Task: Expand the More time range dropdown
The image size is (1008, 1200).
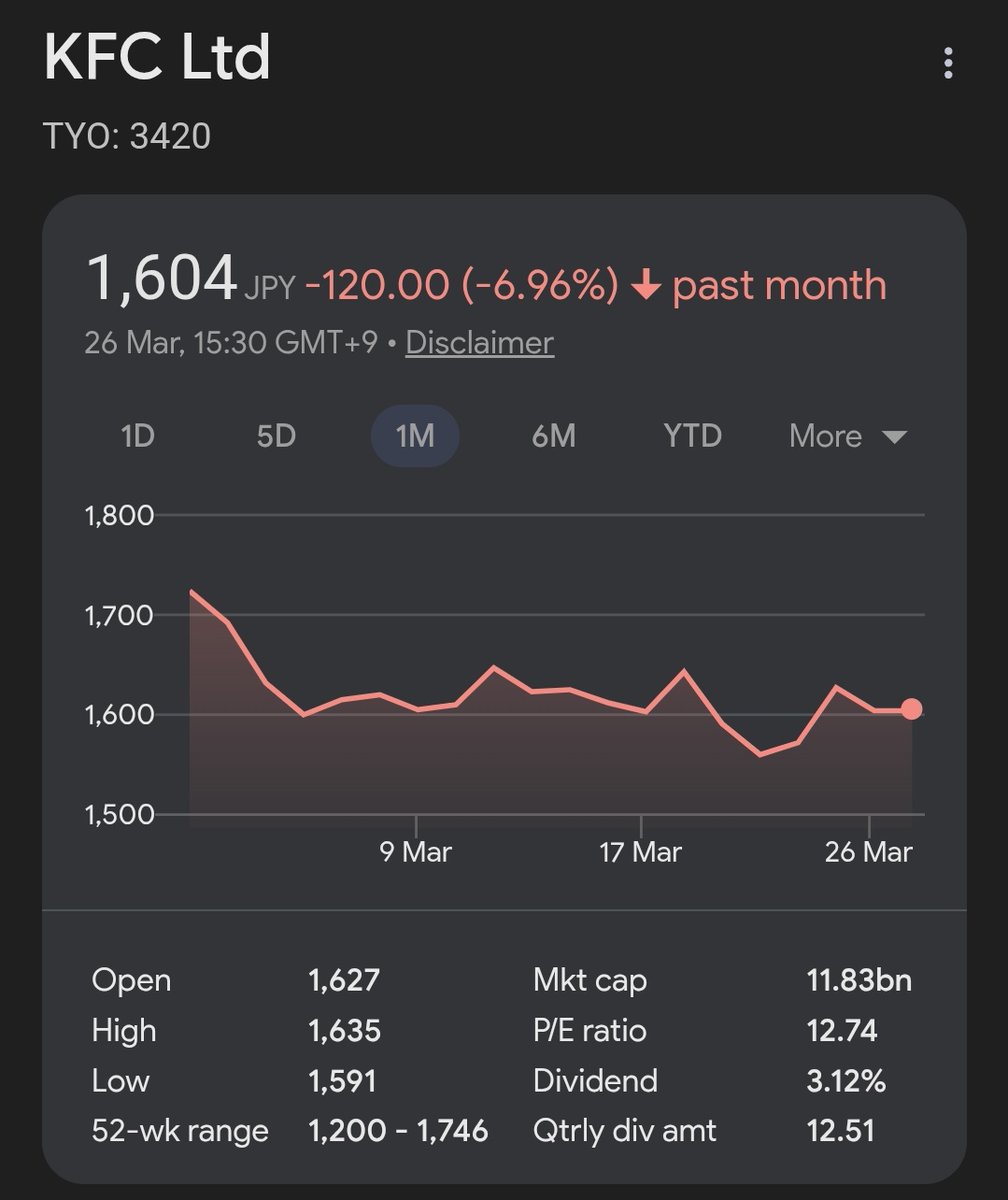Action: (x=848, y=437)
